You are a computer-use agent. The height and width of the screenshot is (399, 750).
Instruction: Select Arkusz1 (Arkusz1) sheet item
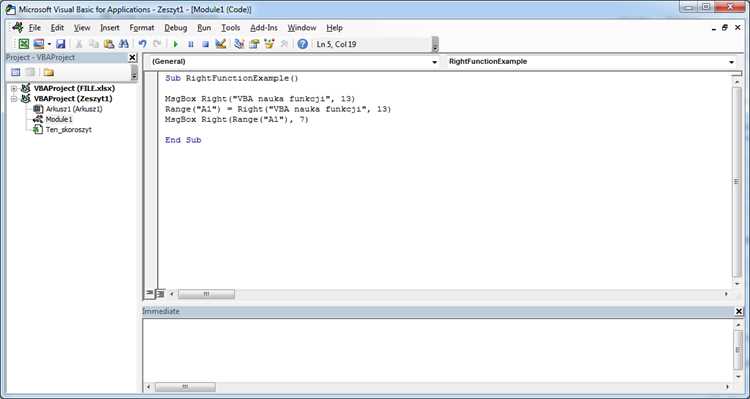pos(74,109)
